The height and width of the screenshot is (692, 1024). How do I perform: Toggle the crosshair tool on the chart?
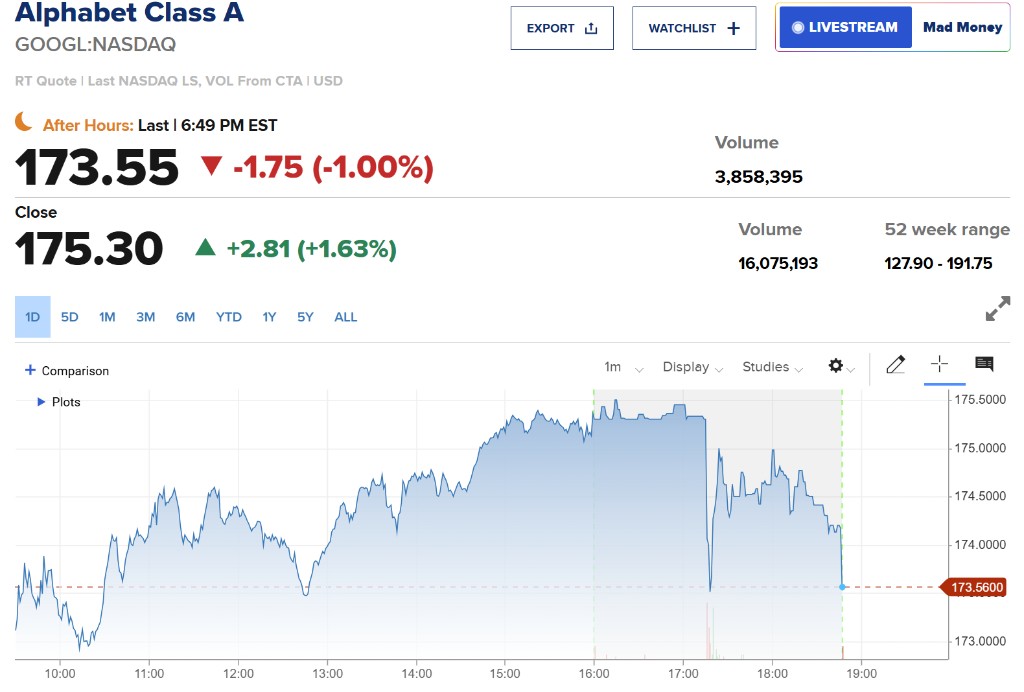tap(939, 364)
